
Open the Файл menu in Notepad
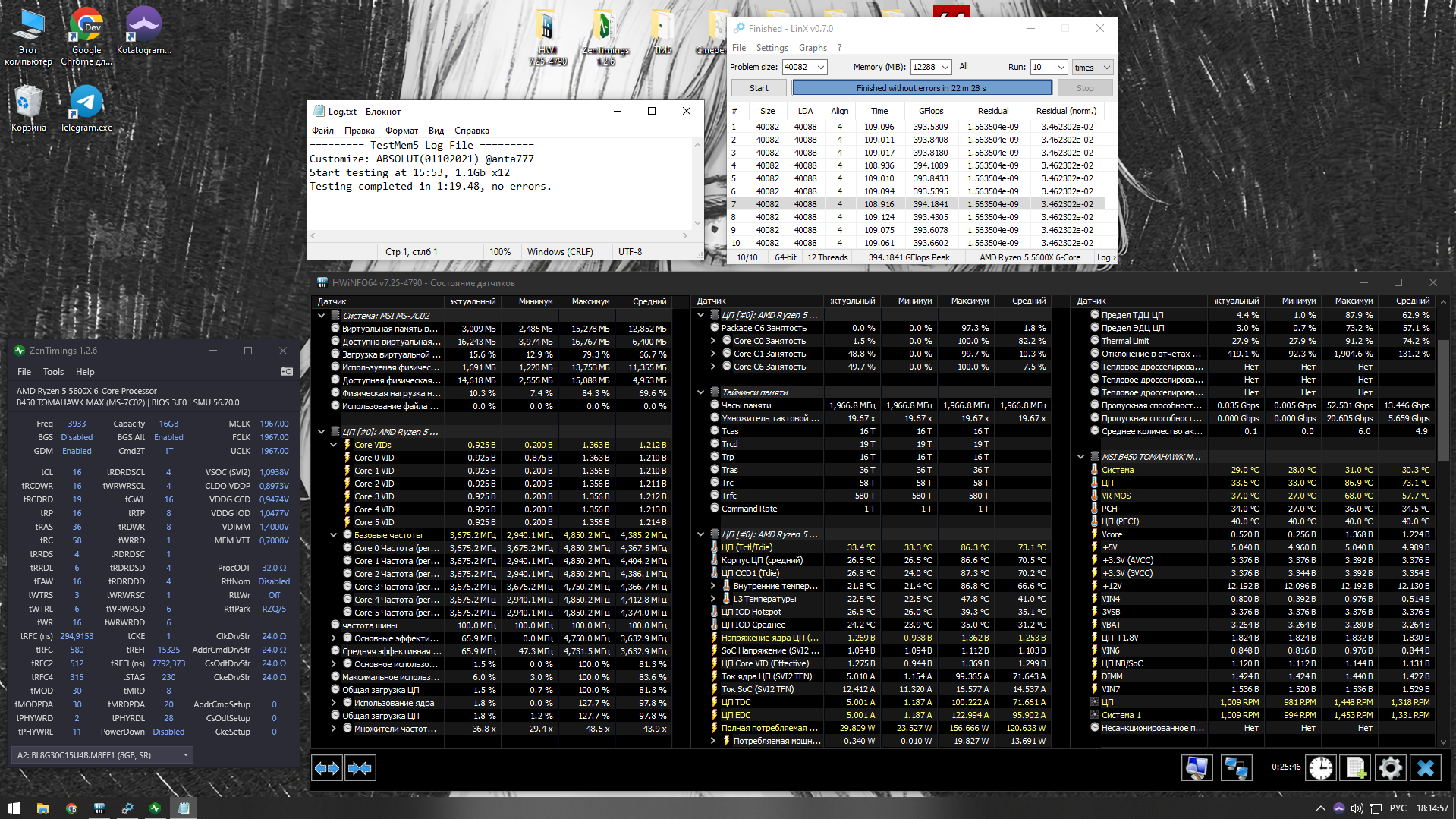point(322,131)
